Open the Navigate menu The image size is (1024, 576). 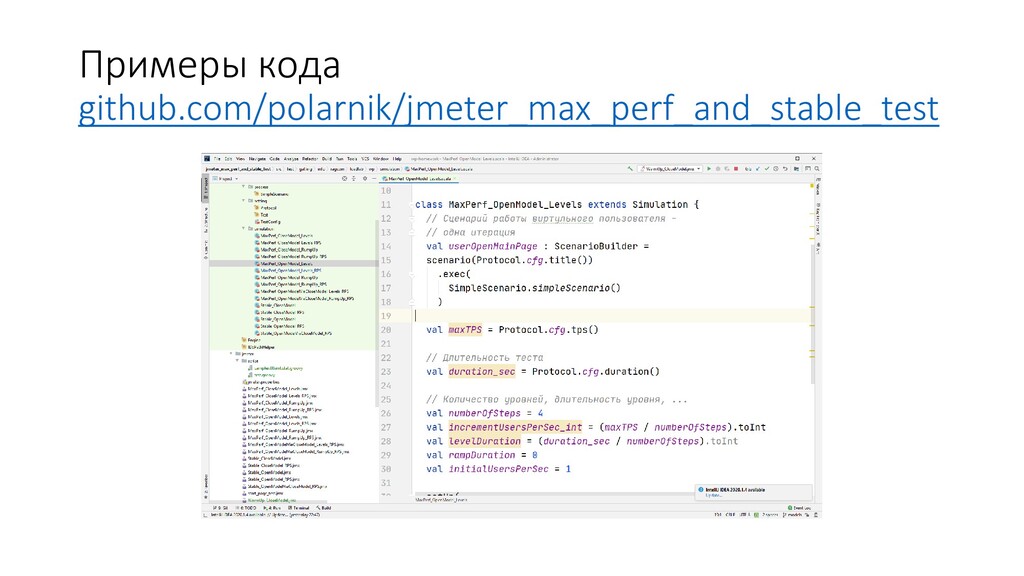pyautogui.click(x=257, y=159)
